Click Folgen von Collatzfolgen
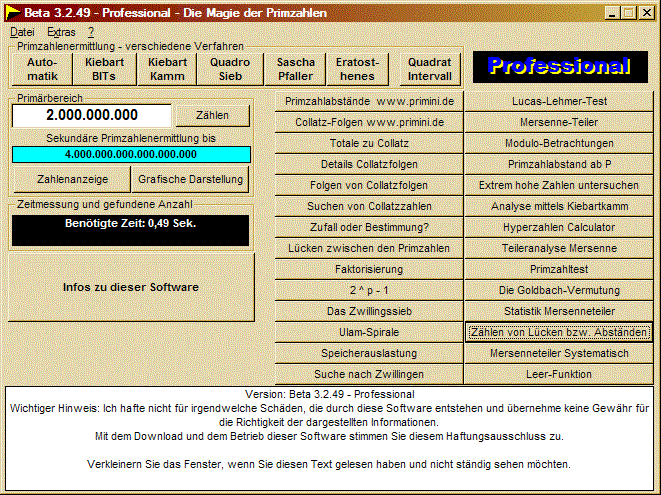The width and height of the screenshot is (661, 495). coord(369,186)
